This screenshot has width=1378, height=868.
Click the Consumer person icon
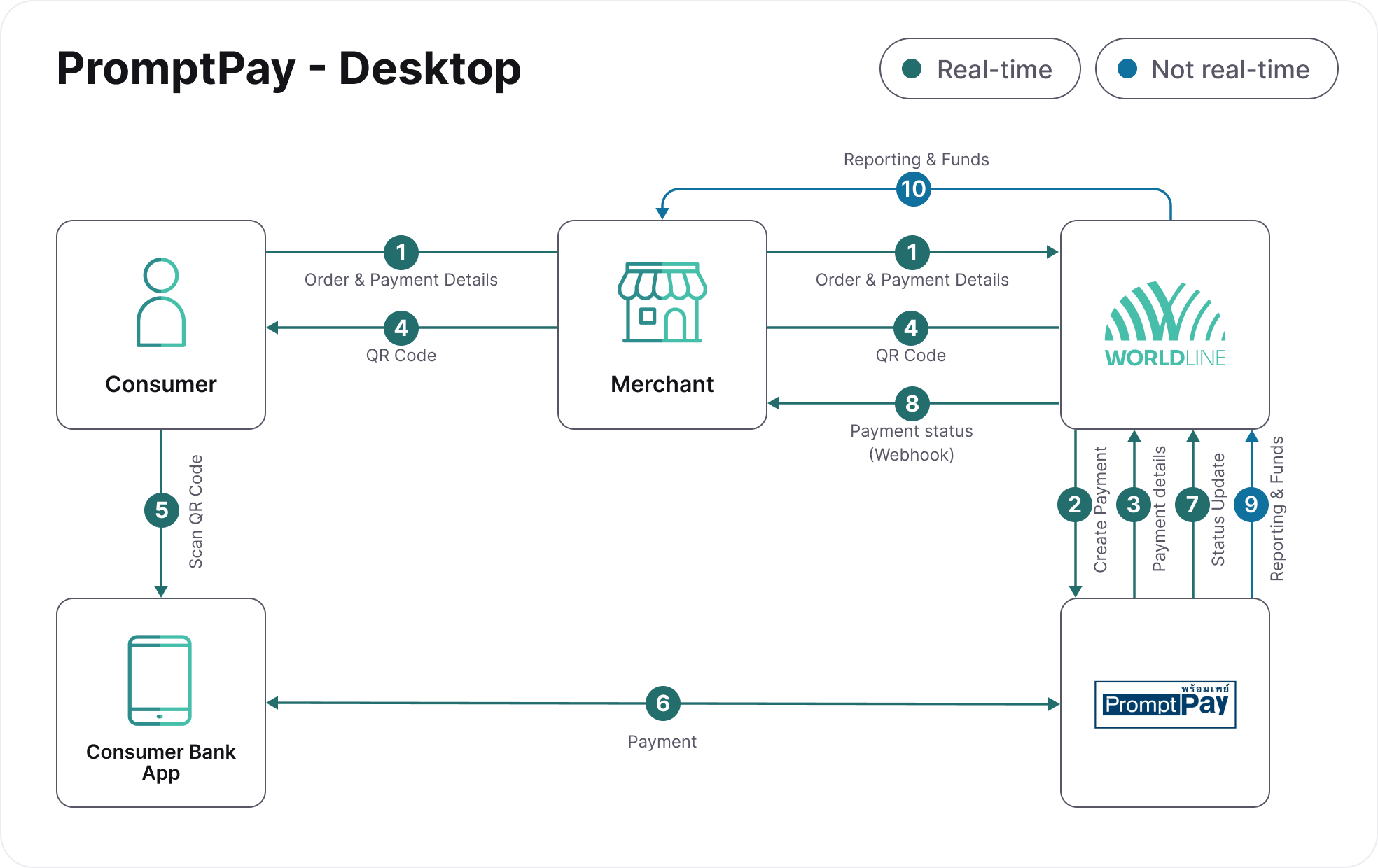(161, 302)
